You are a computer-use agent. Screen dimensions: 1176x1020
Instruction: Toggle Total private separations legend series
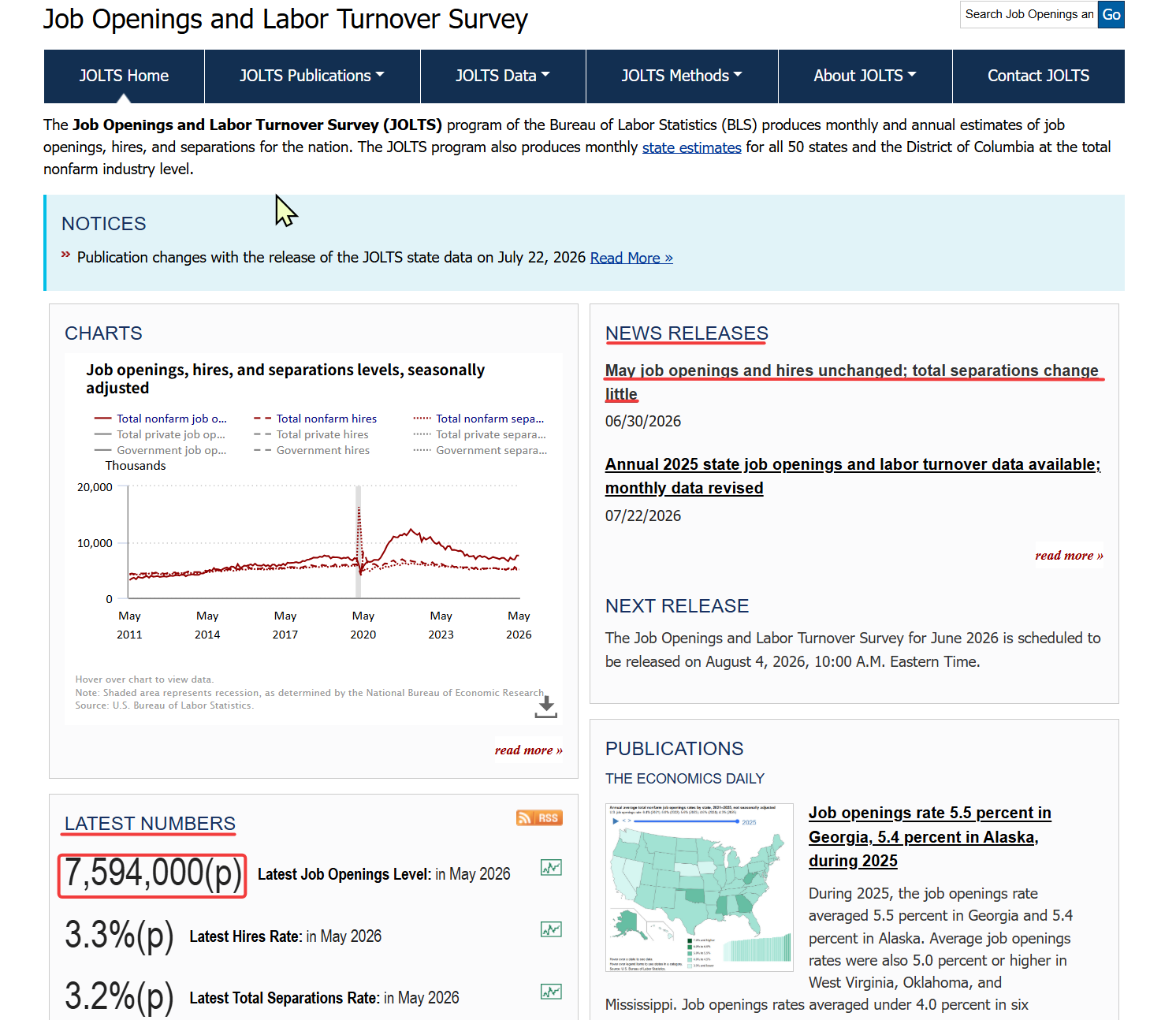pyautogui.click(x=479, y=434)
